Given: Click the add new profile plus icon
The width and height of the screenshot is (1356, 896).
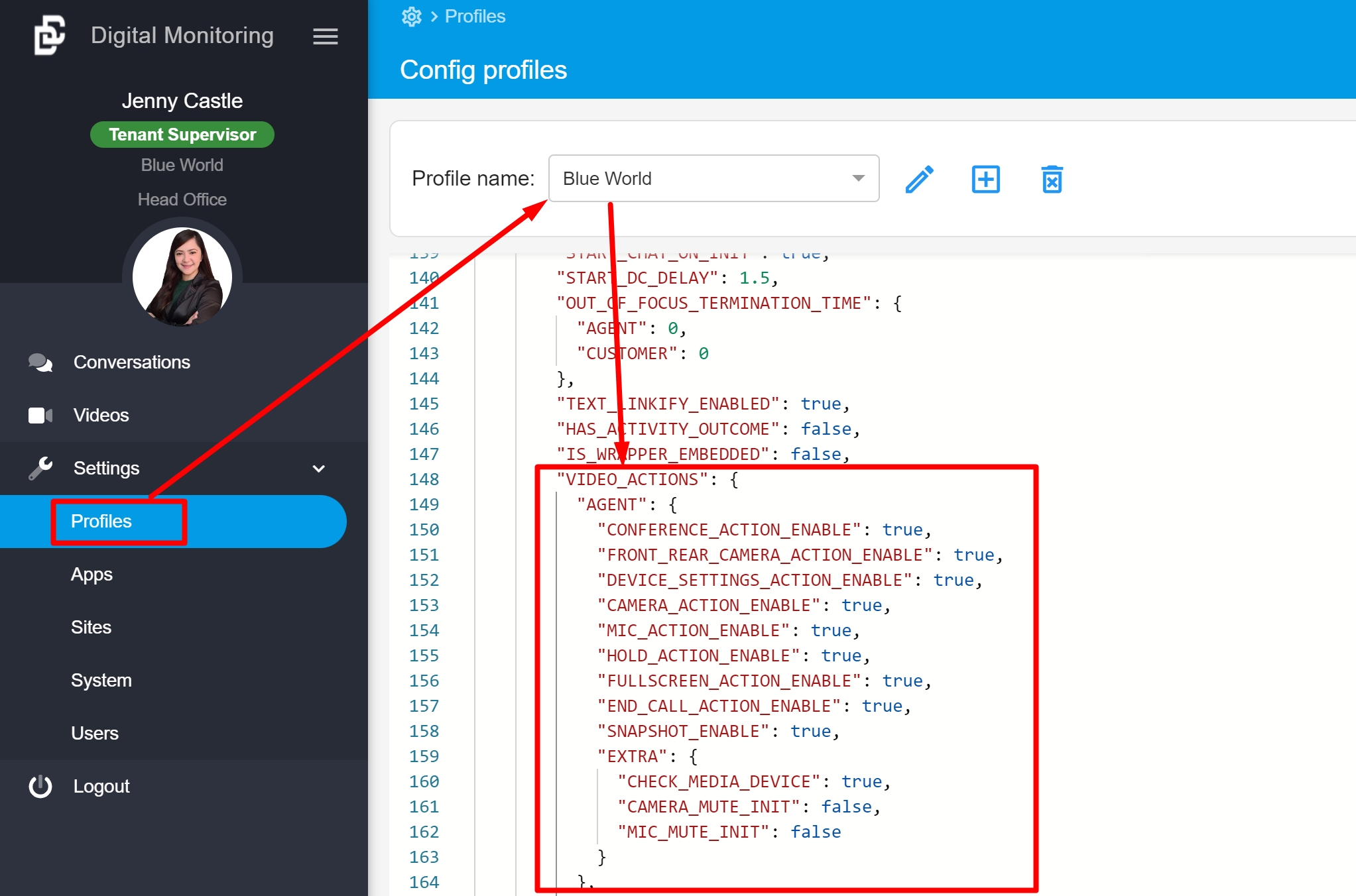Looking at the screenshot, I should [985, 179].
